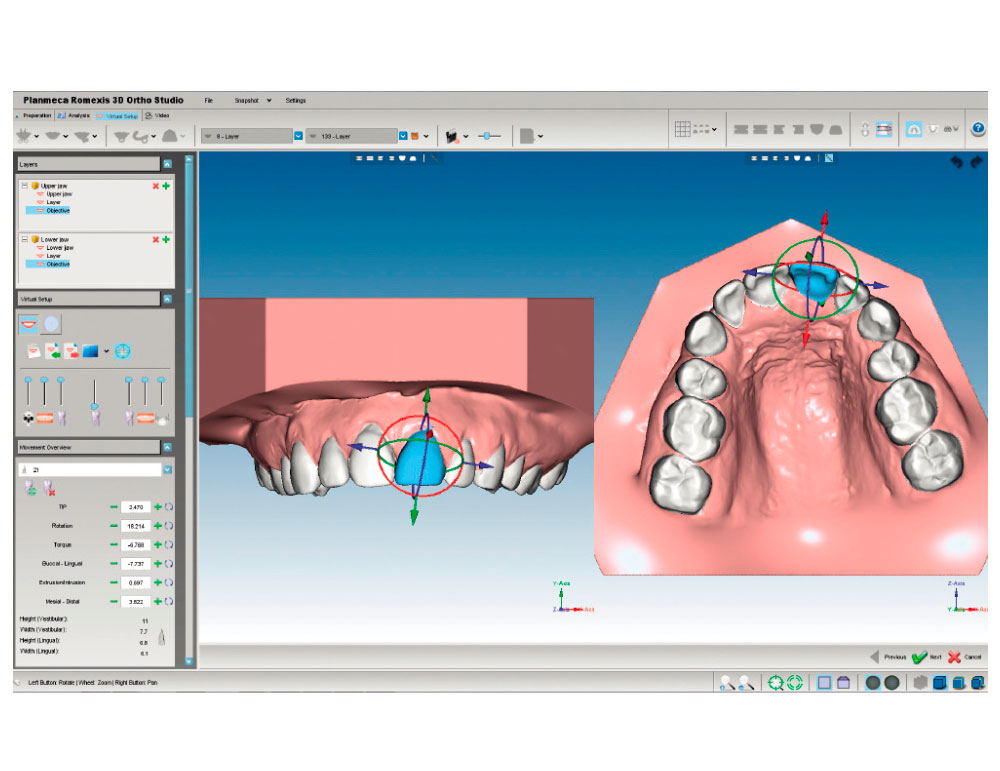
Task: Collapse the Virtual Setup panel
Action: pos(167,299)
